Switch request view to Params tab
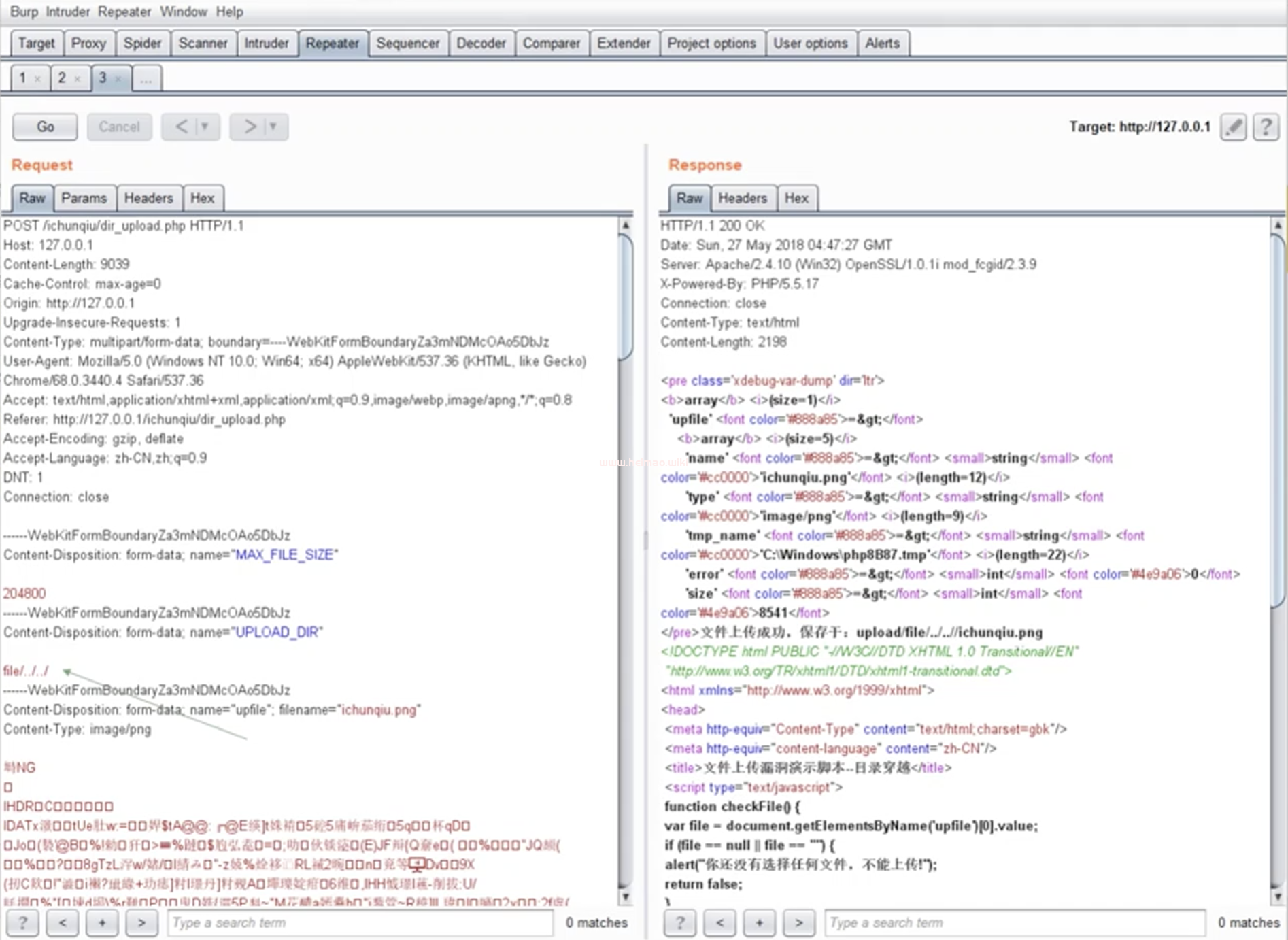Viewport: 1288px width, 940px height. point(84,198)
